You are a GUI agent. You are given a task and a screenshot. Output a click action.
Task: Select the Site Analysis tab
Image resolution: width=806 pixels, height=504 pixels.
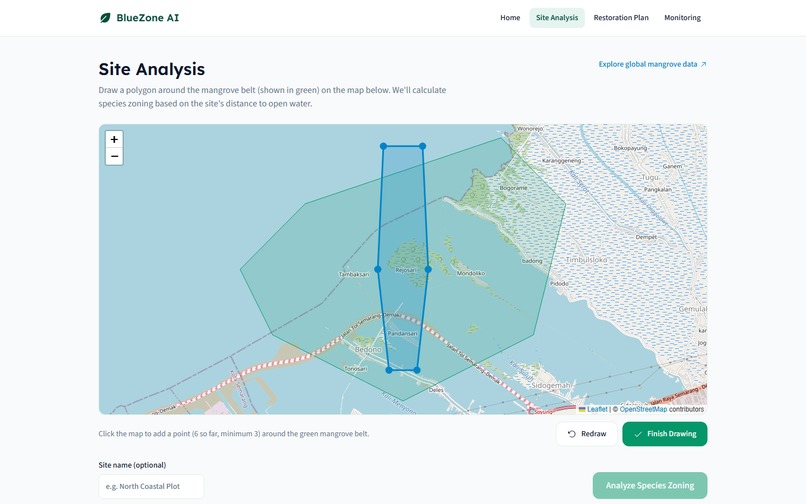[557, 17]
